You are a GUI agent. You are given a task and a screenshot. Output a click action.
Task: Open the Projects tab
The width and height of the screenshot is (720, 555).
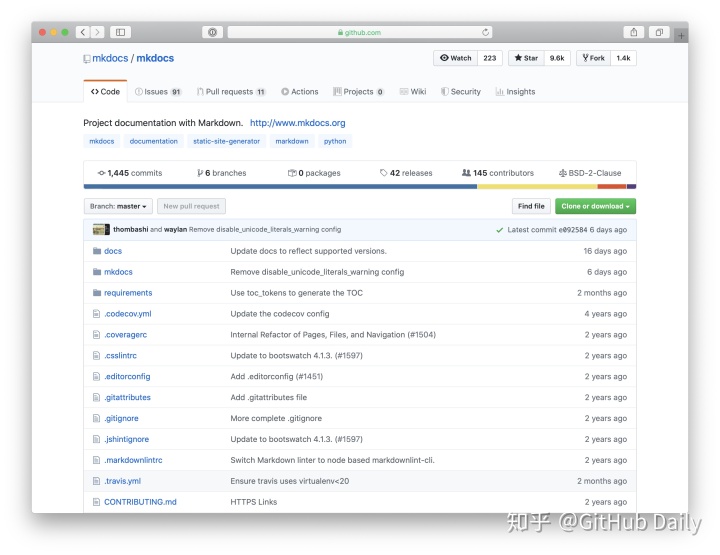[358, 91]
